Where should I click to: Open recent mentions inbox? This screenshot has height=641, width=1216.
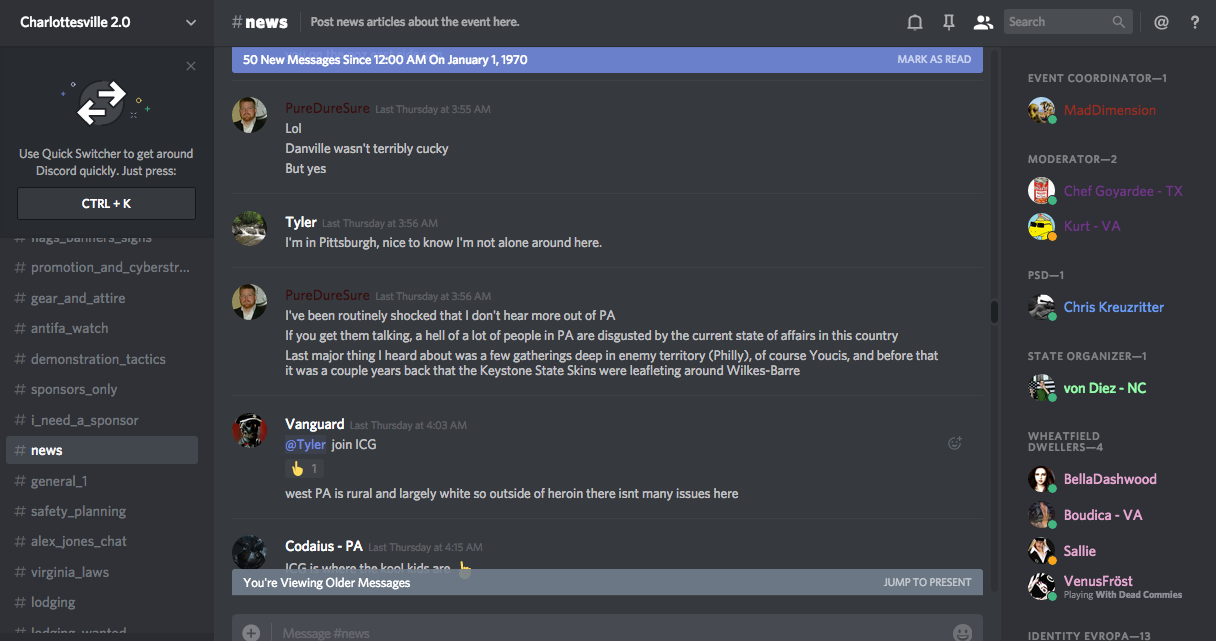1161,22
